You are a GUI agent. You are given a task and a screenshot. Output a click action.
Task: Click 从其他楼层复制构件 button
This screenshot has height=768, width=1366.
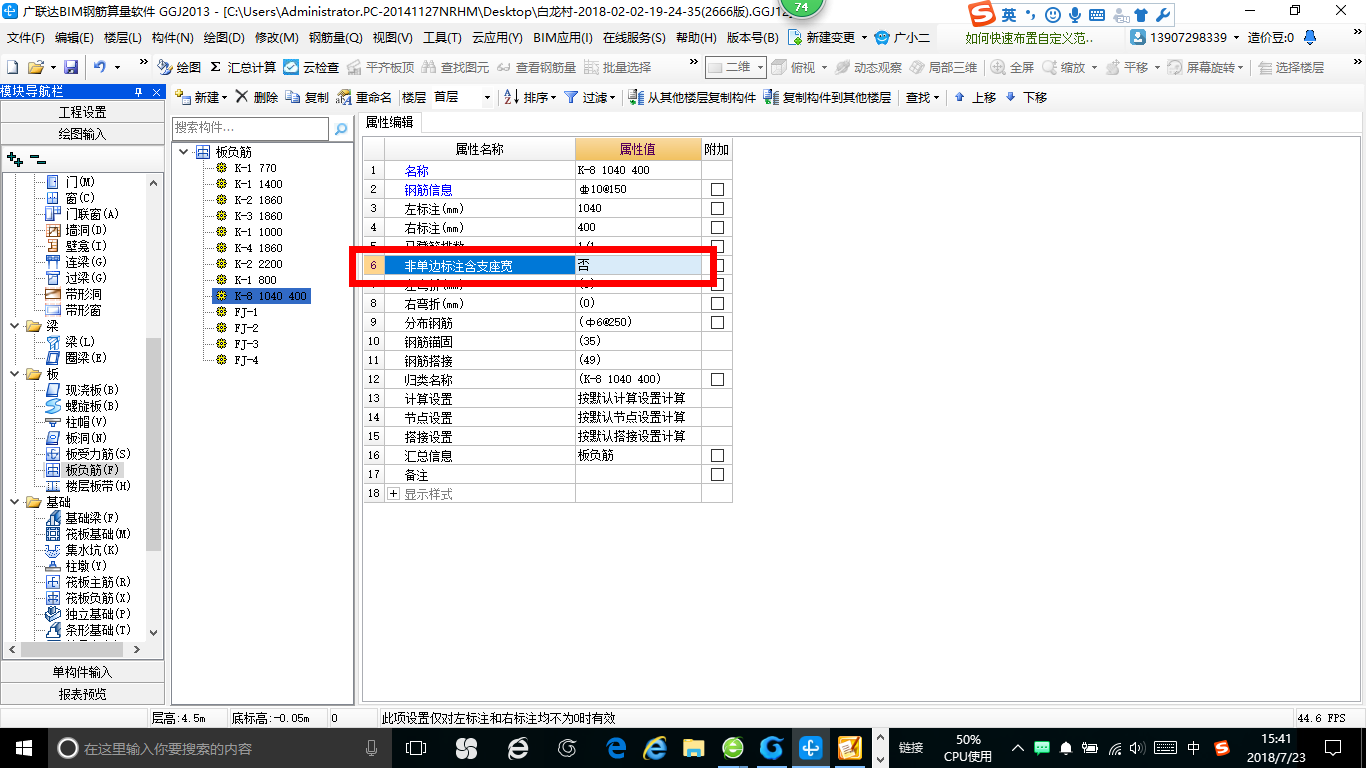point(692,97)
